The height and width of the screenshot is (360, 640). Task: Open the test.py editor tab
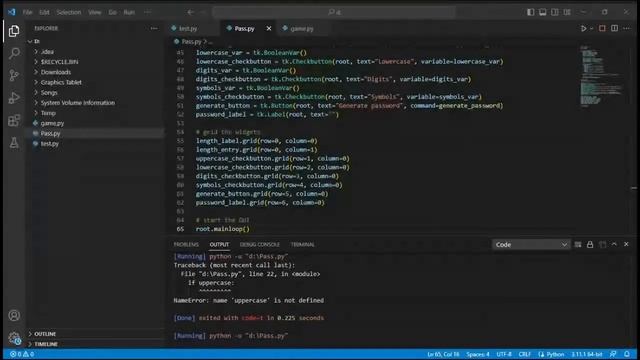pos(188,29)
